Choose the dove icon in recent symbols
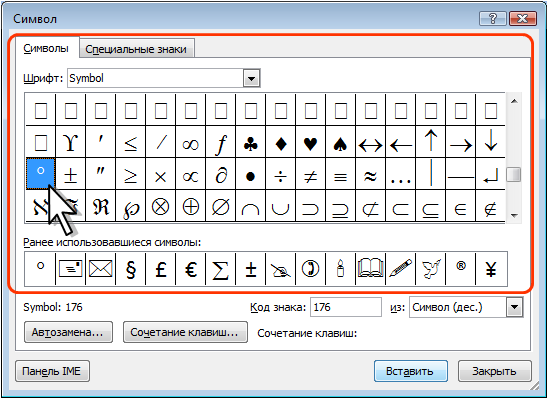This screenshot has width=548, height=399. pos(431,269)
